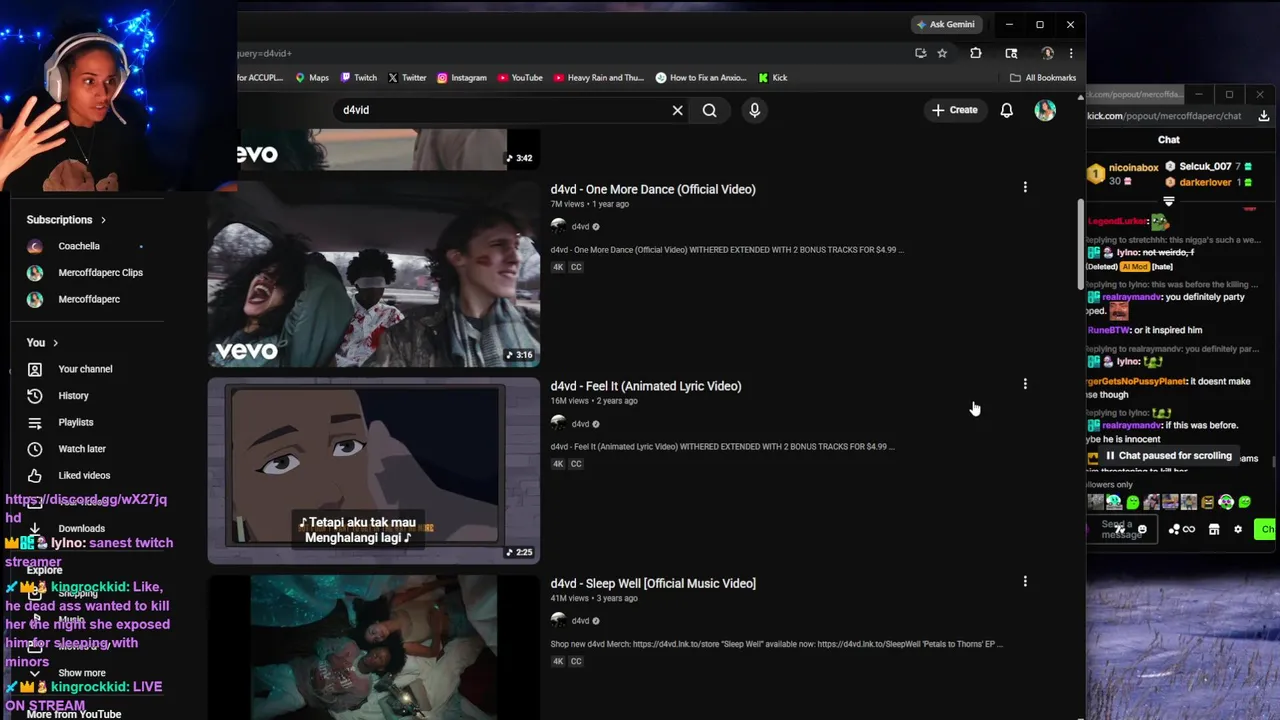The height and width of the screenshot is (720, 1280).
Task: Open options for Sleep Well video
Action: click(x=1025, y=581)
